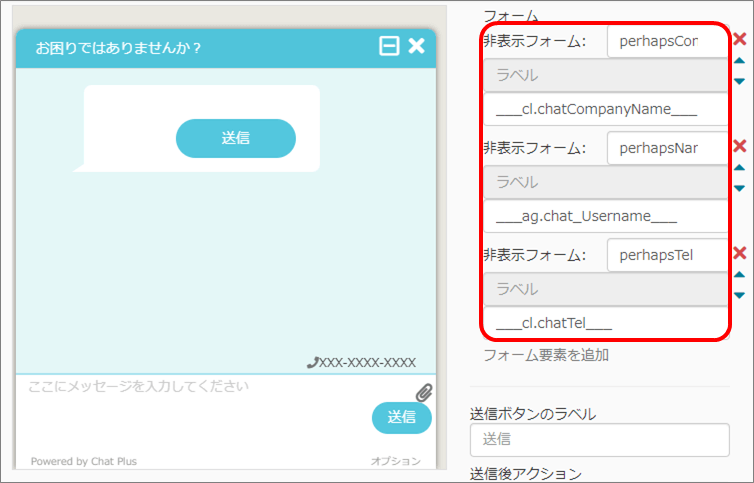The image size is (754, 483).
Task: Click the paperclip attachment icon
Action: pyautogui.click(x=424, y=393)
